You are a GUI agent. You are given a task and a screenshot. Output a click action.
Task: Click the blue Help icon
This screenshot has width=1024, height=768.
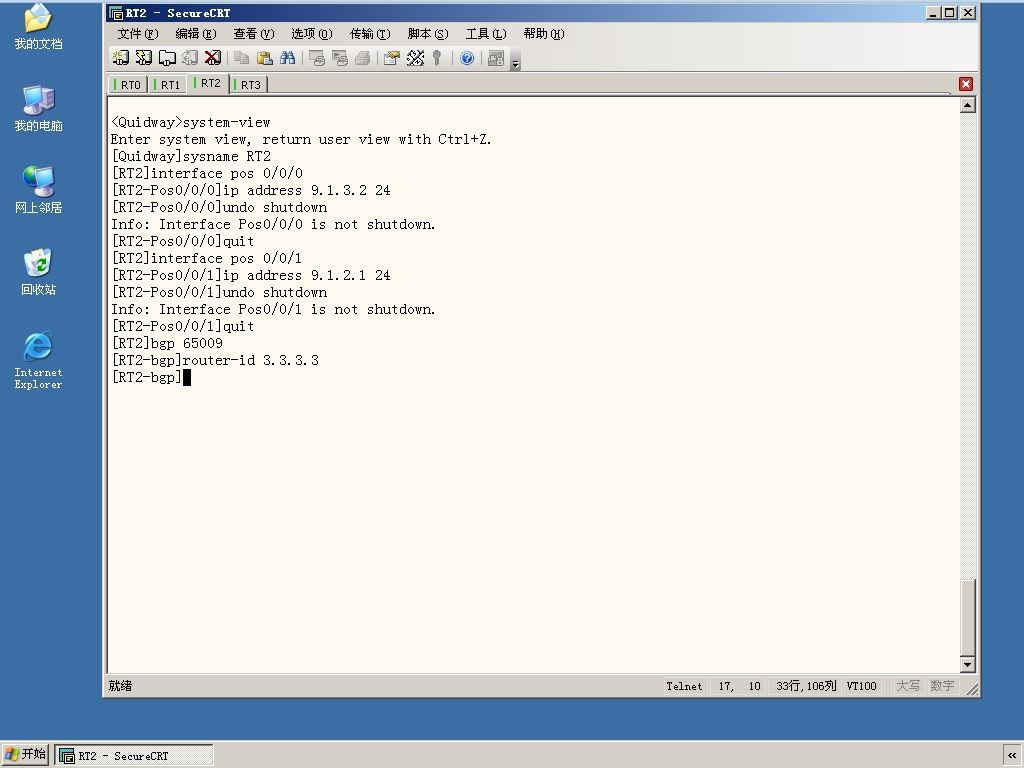467,58
